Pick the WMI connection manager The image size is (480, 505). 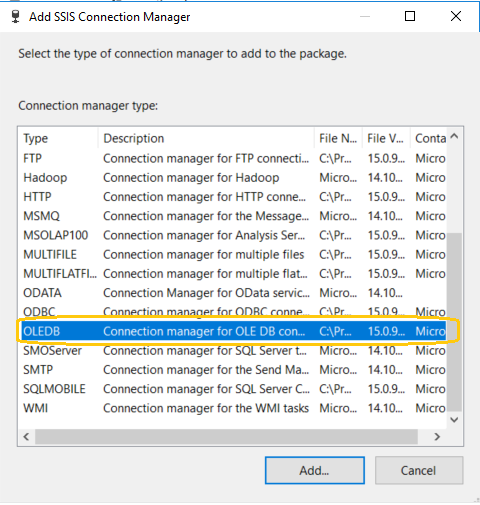[x=233, y=408]
